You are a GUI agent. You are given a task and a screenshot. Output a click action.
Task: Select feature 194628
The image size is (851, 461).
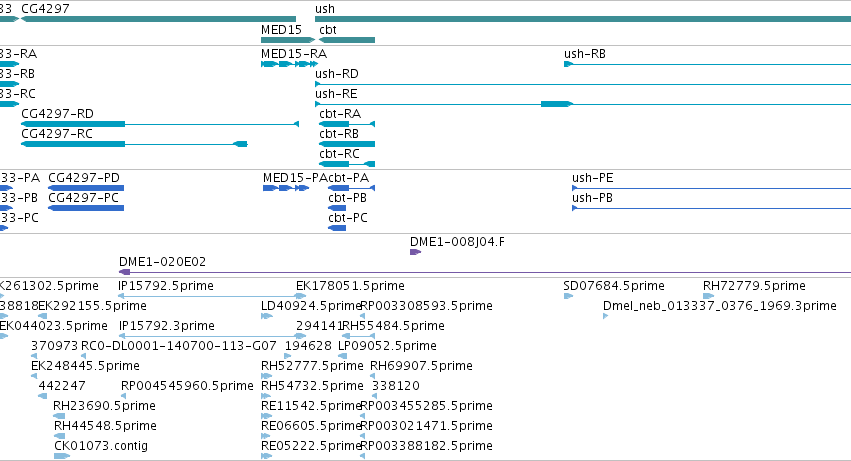pos(288,356)
